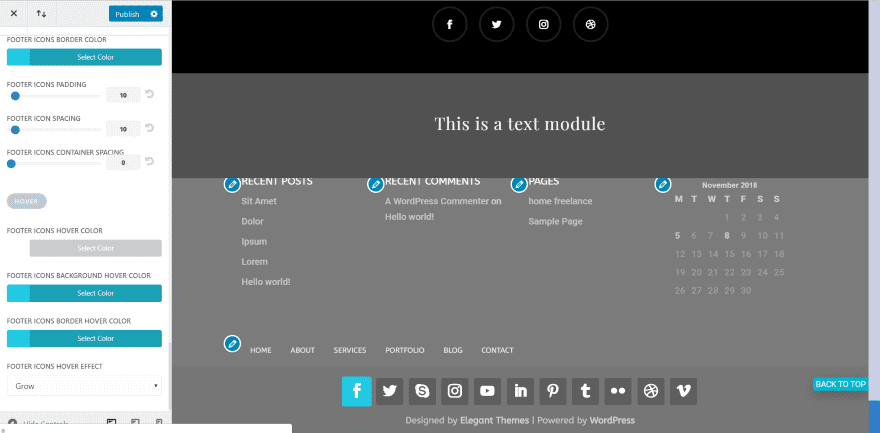Click the Footer Icons Padding number field
This screenshot has height=433, width=880.
123,96
